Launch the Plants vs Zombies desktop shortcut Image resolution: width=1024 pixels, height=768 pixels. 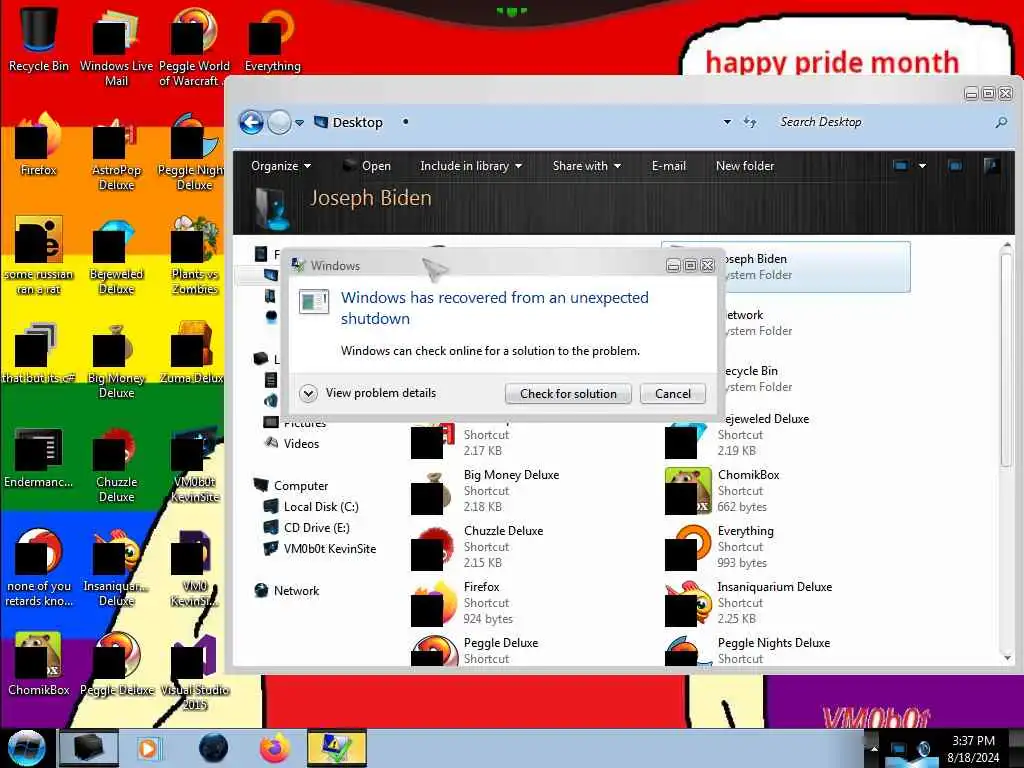[x=194, y=255]
